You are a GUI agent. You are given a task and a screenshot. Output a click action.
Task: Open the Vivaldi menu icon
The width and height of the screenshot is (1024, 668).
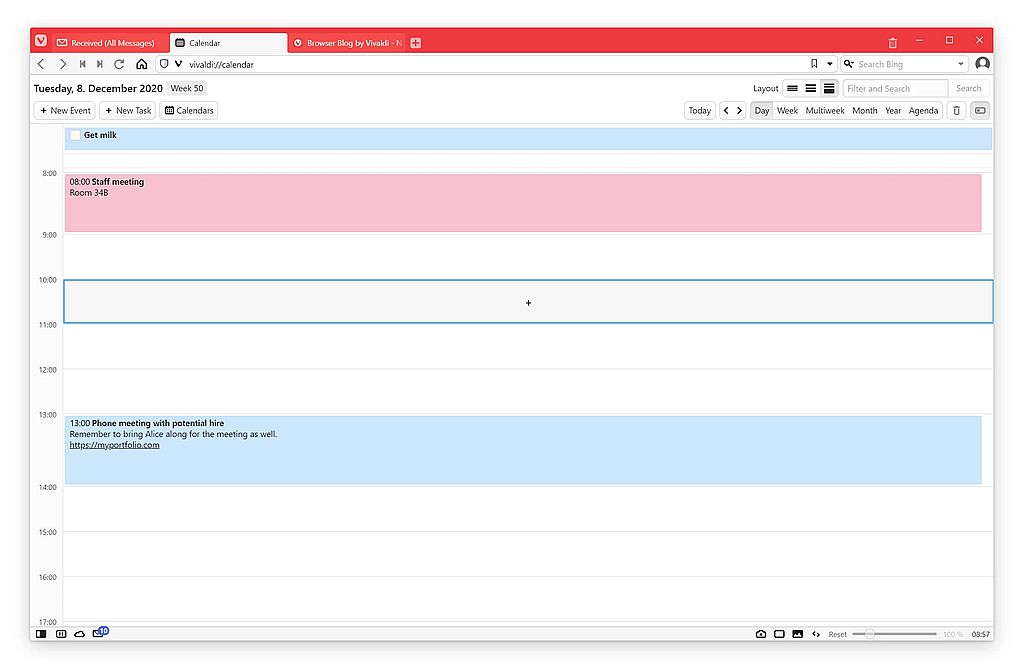pyautogui.click(x=41, y=41)
